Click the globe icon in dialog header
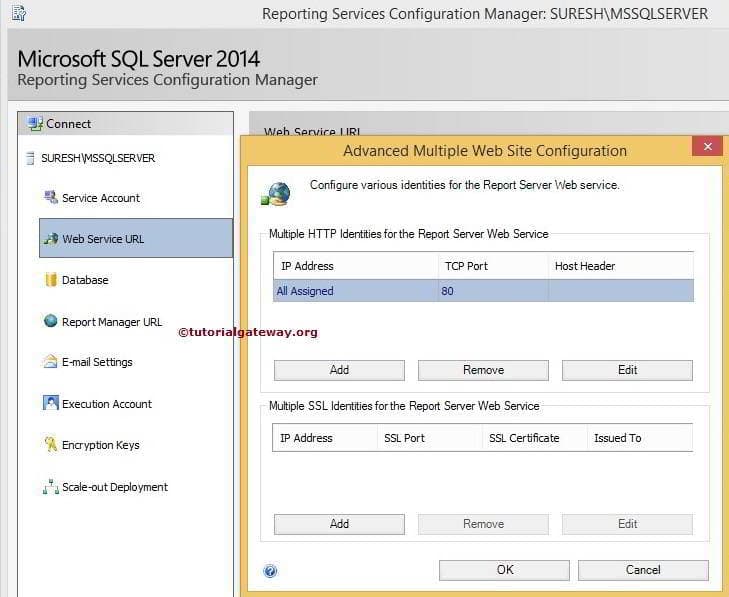 [276, 194]
